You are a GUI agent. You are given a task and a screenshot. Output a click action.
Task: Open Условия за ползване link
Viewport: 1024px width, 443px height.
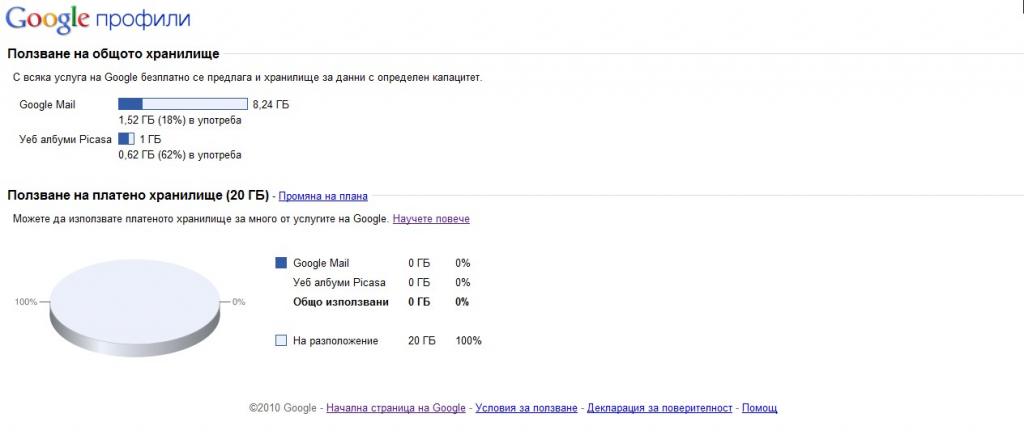526,408
